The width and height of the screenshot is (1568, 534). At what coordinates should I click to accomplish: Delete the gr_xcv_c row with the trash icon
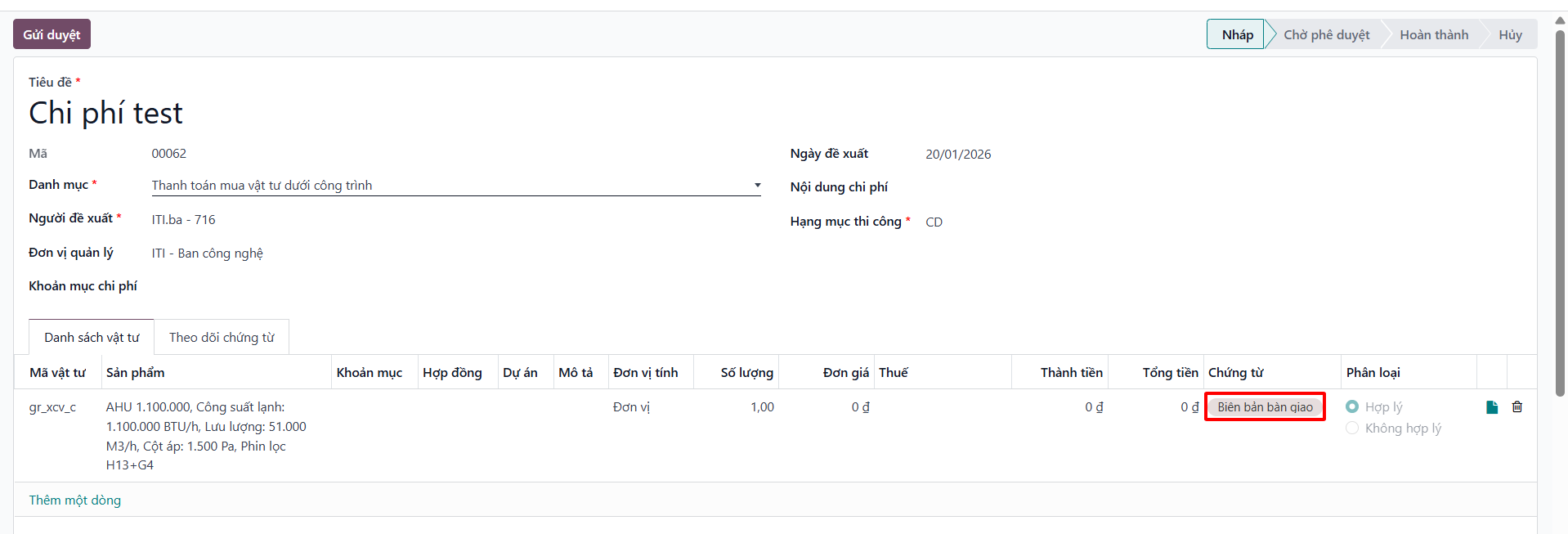1517,406
